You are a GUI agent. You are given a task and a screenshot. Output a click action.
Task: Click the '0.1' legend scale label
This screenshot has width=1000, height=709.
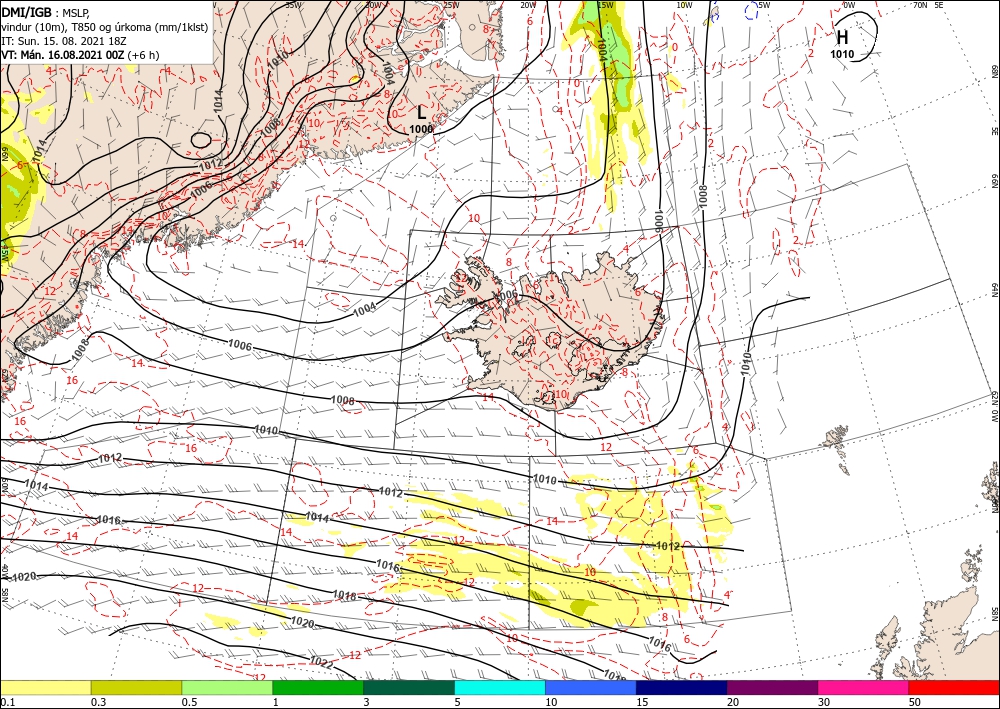click(x=6, y=702)
